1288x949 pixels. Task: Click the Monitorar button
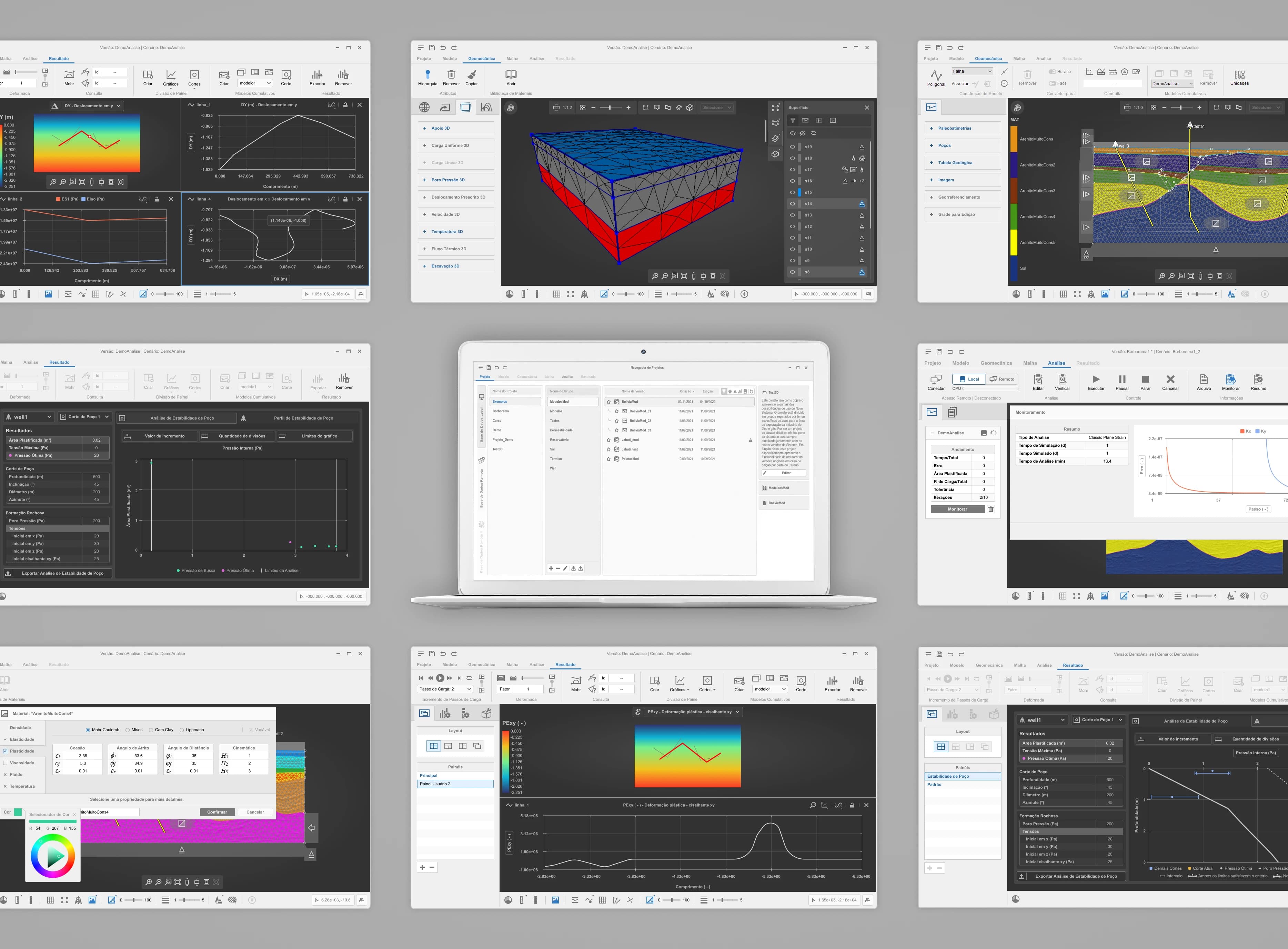pos(958,509)
